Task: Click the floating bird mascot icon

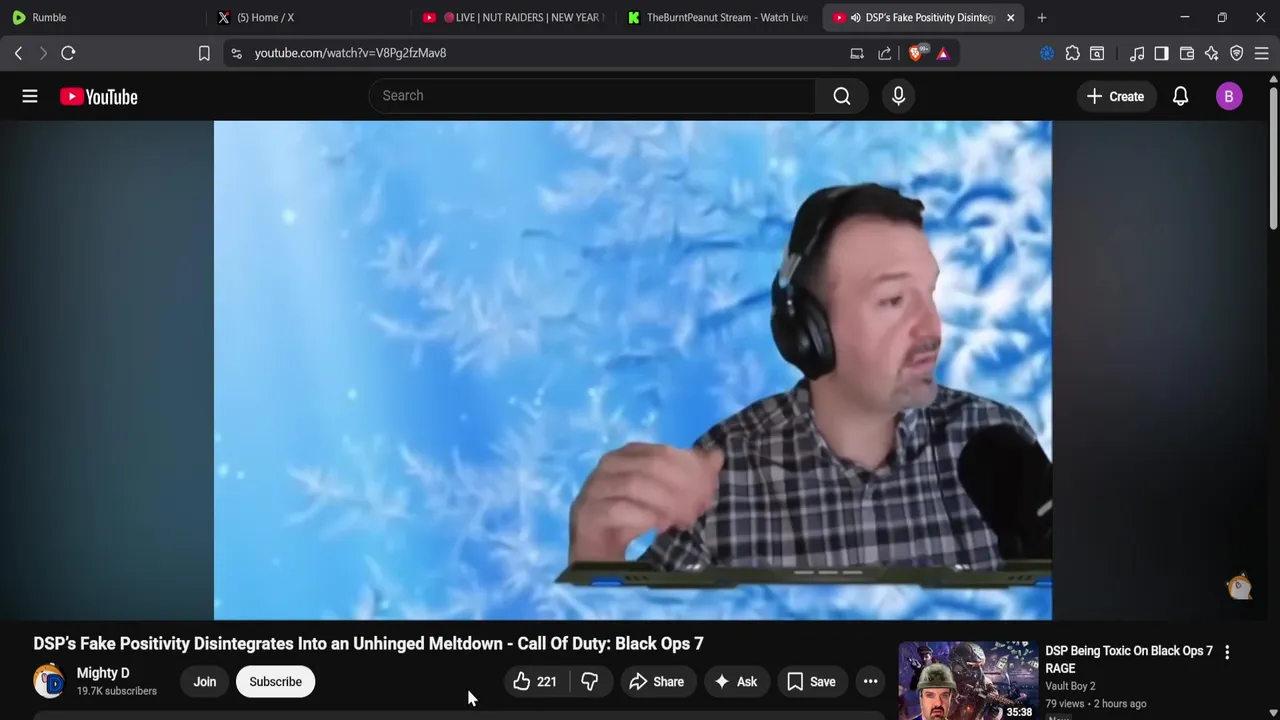Action: [1239, 586]
